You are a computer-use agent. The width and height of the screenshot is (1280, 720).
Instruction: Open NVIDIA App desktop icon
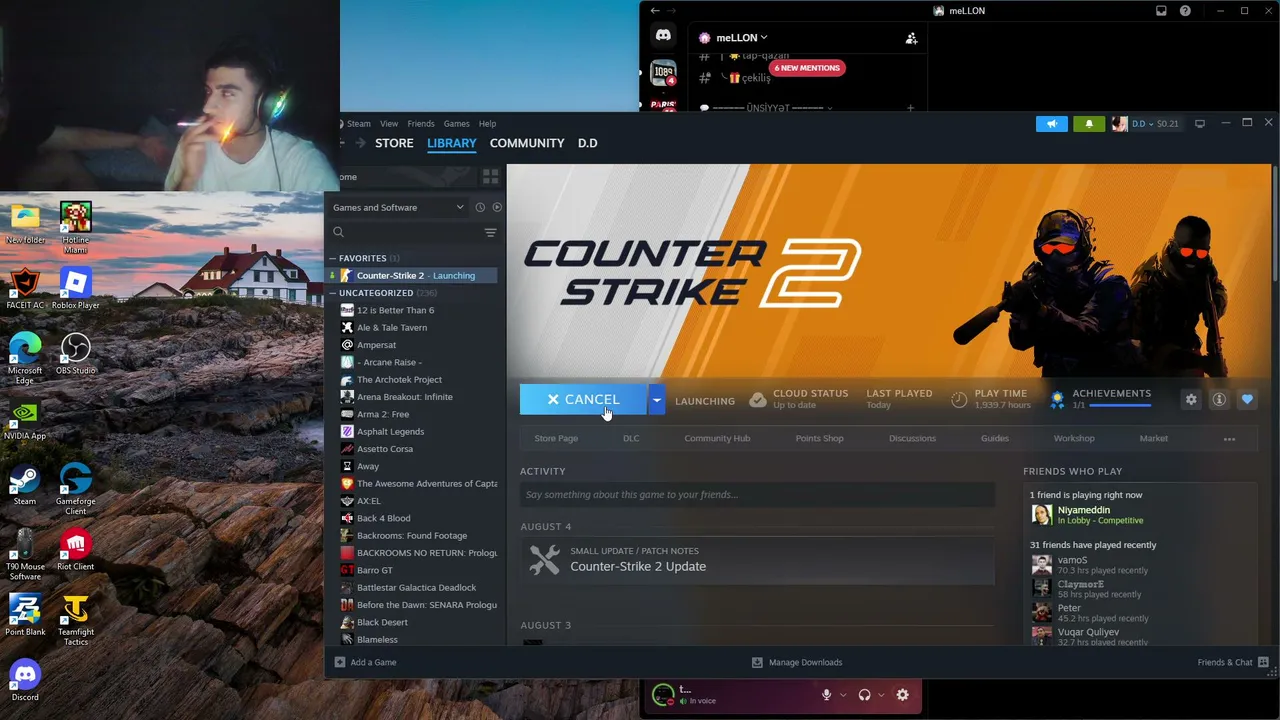25,420
